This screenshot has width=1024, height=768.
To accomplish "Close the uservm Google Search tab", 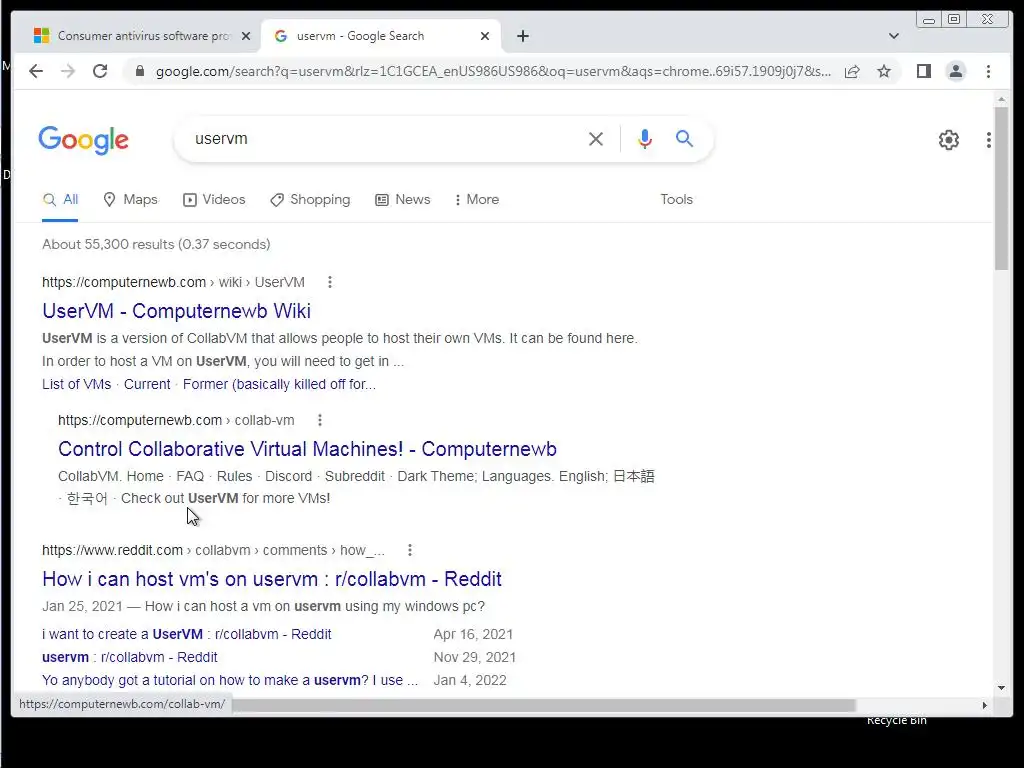I will pyautogui.click(x=485, y=36).
